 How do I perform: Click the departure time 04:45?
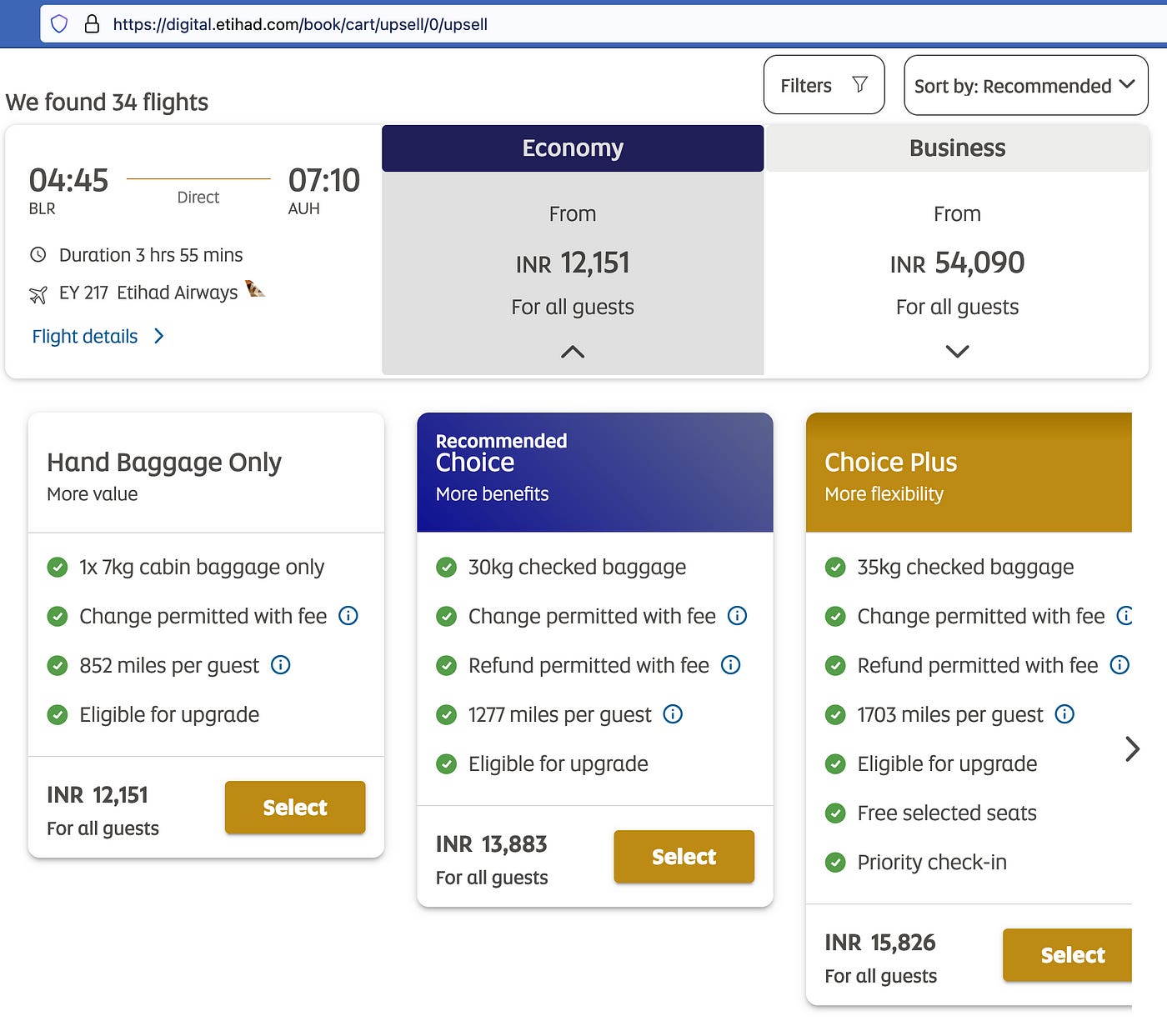point(68,180)
